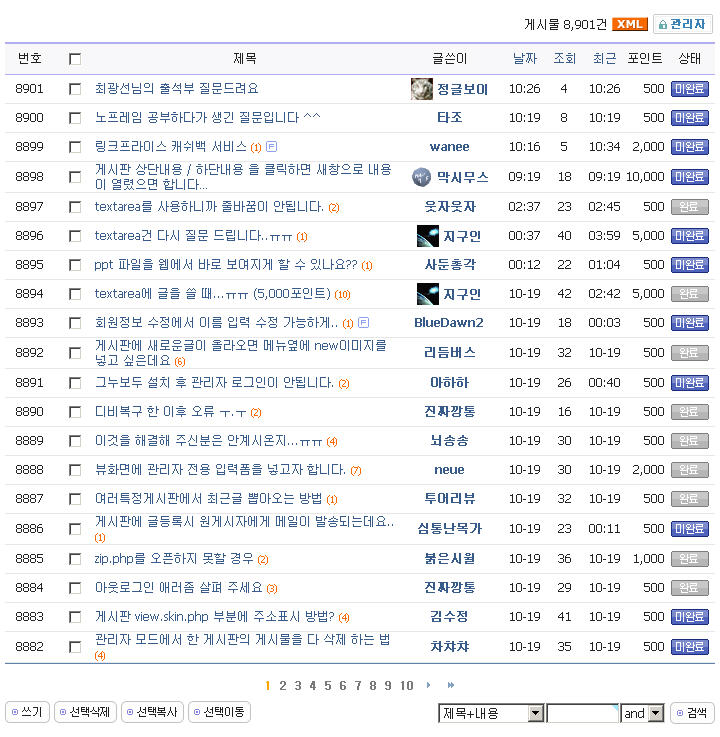Sort the list by 날짜 column header
The image size is (720, 737).
[524, 59]
